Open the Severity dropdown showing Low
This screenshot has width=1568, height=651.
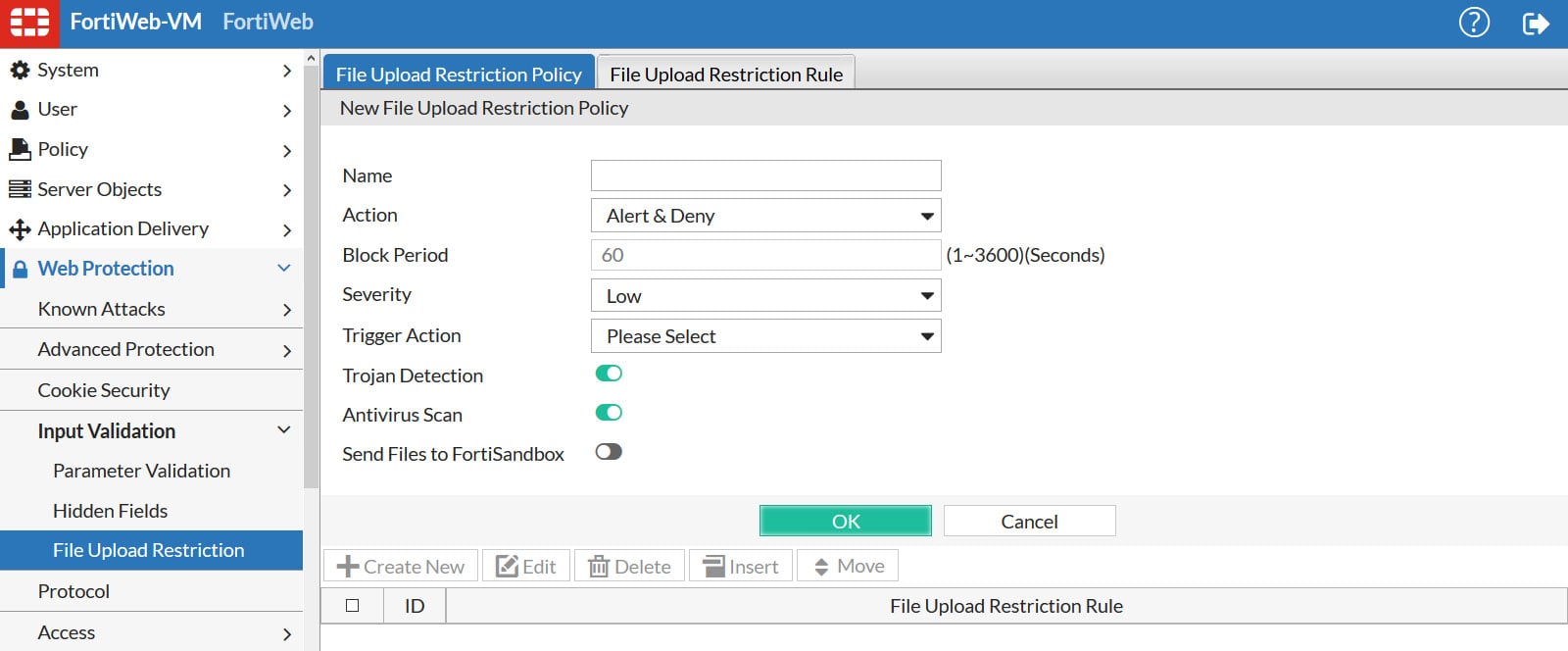coord(766,295)
